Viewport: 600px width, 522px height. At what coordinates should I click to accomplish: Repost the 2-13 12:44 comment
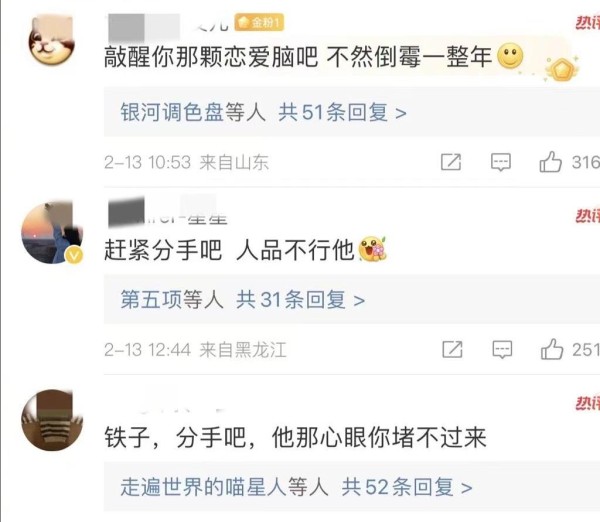pos(452,349)
